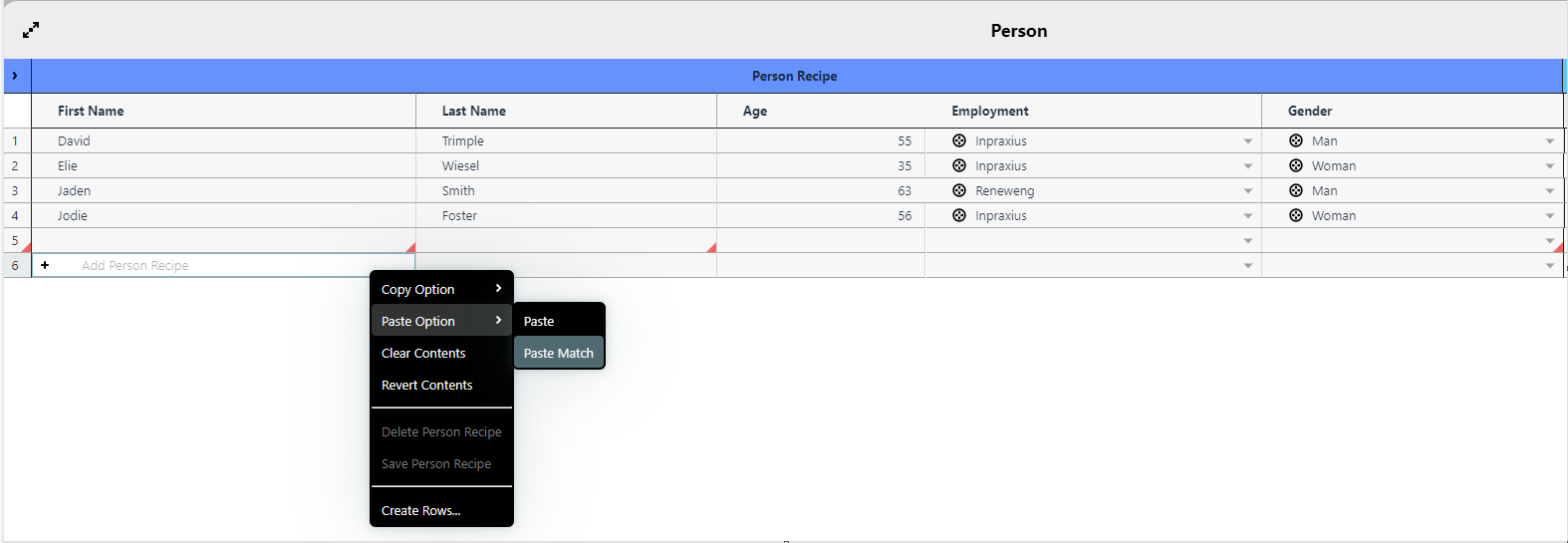Open the Employment dropdown in empty row 5
The width and height of the screenshot is (1568, 543).
(x=1248, y=241)
